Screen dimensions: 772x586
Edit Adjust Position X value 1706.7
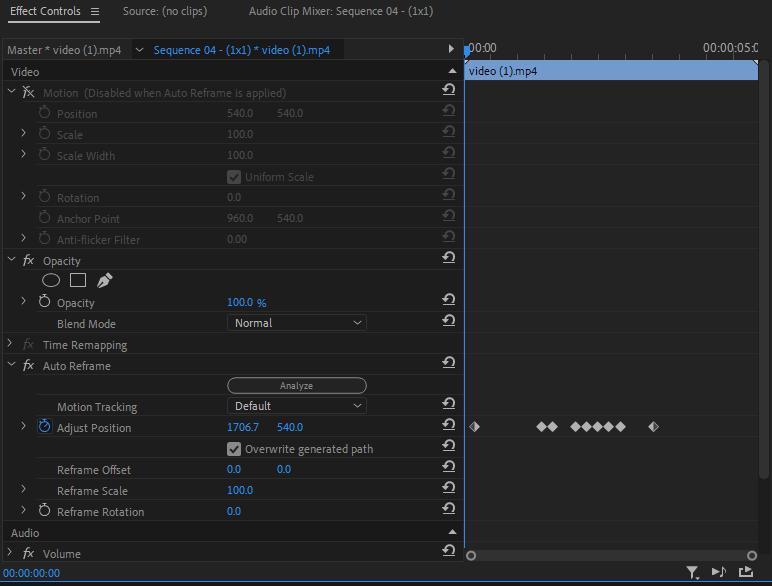click(x=243, y=427)
